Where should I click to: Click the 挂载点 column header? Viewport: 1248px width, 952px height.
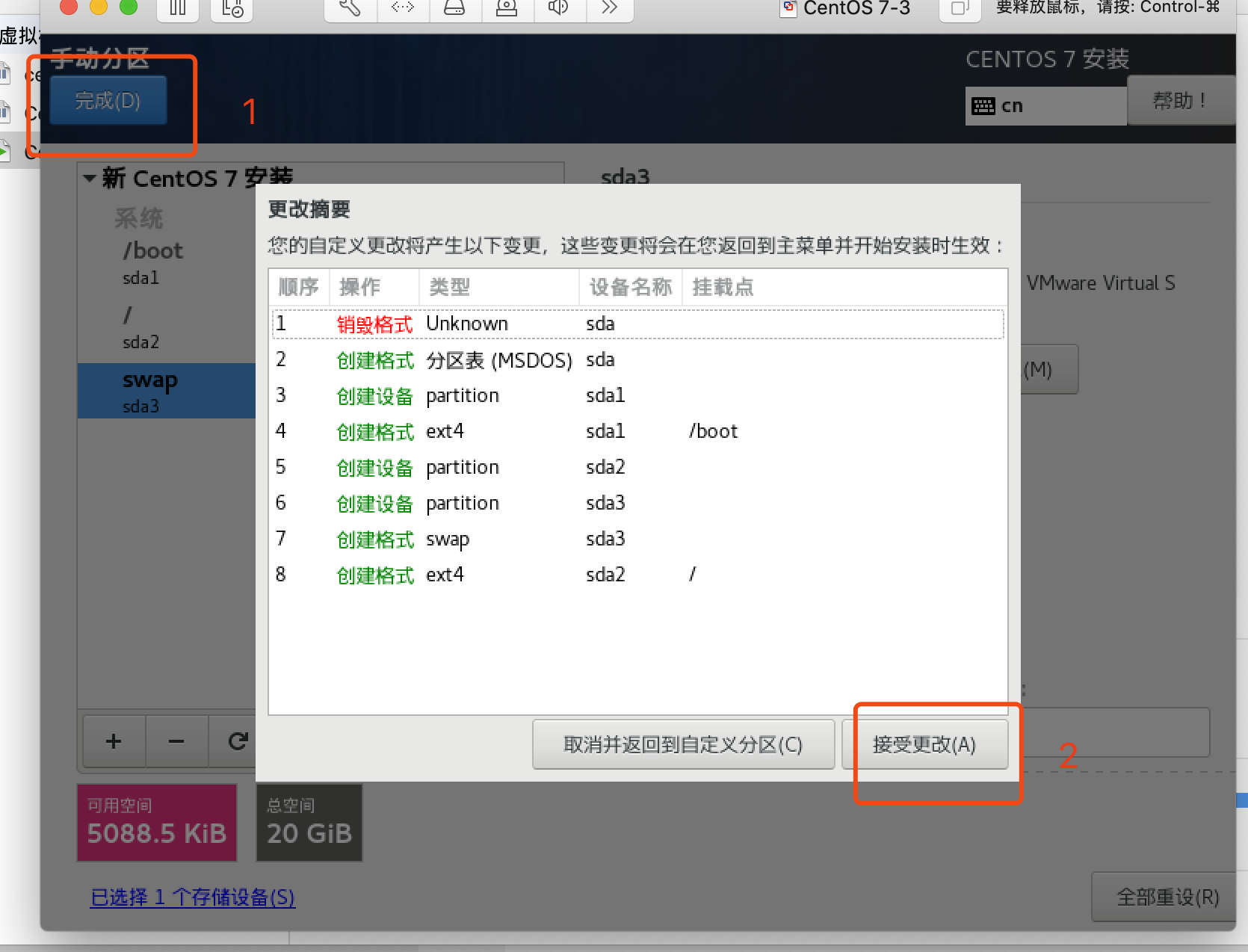pos(844,287)
